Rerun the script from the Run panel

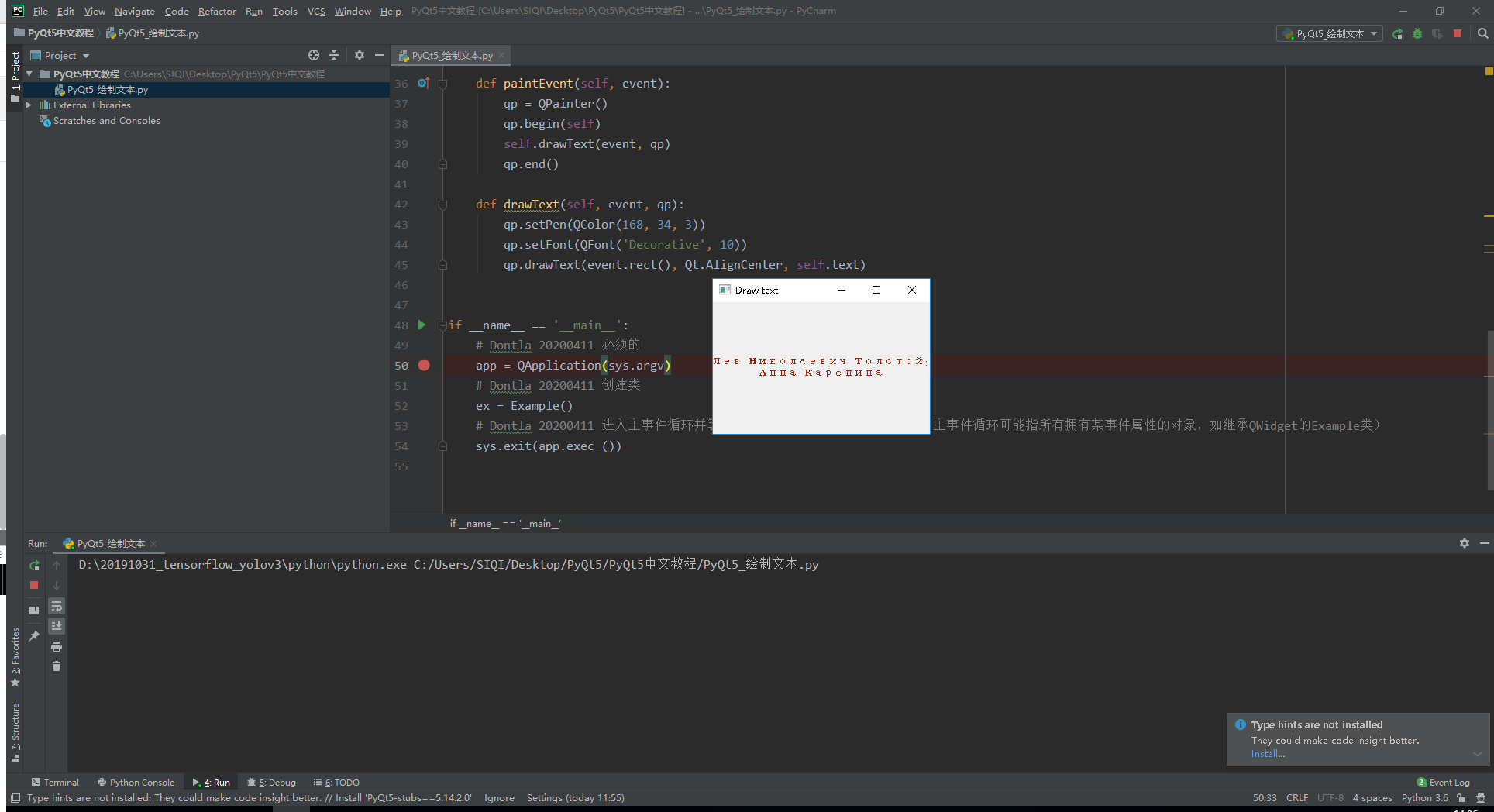pyautogui.click(x=34, y=565)
